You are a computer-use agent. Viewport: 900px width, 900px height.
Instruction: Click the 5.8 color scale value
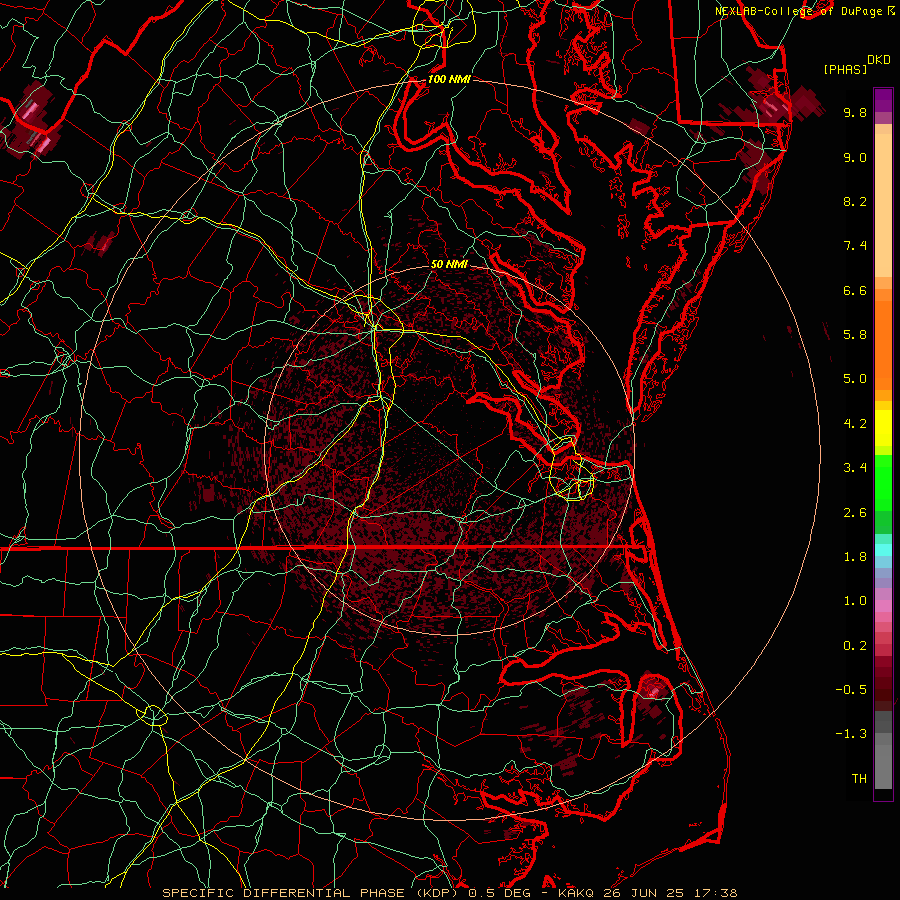855,335
